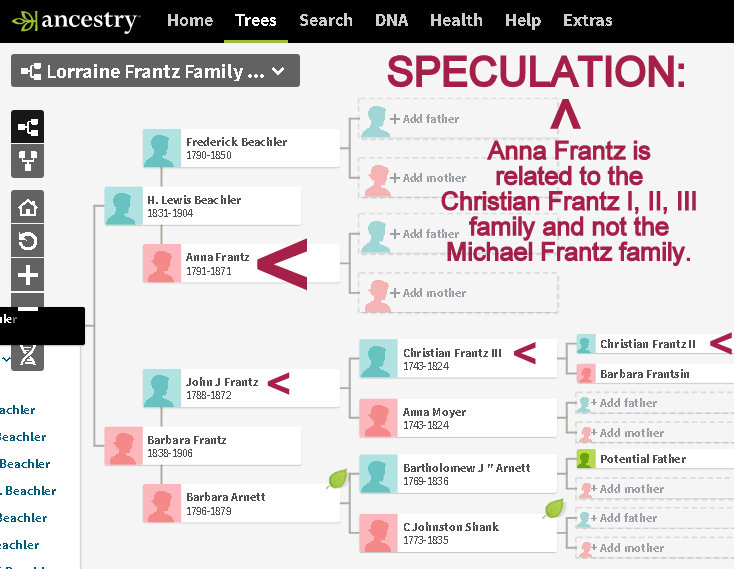Viewport: 734px width, 569px height.
Task: Zoom in with the plus icon
Action: pyautogui.click(x=28, y=274)
